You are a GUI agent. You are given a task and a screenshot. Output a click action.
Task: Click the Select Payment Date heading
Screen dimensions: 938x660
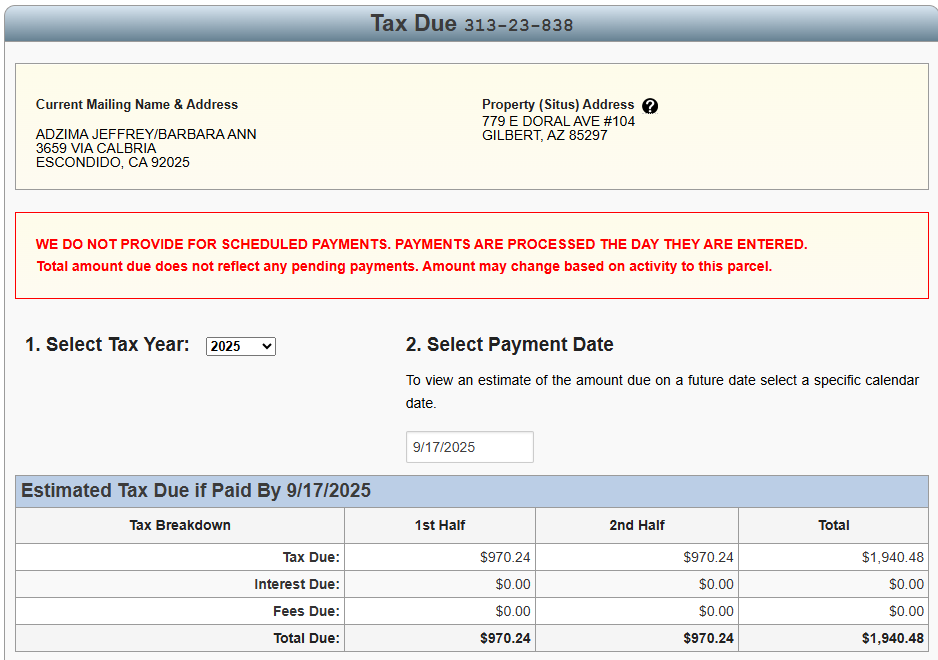pyautogui.click(x=509, y=345)
